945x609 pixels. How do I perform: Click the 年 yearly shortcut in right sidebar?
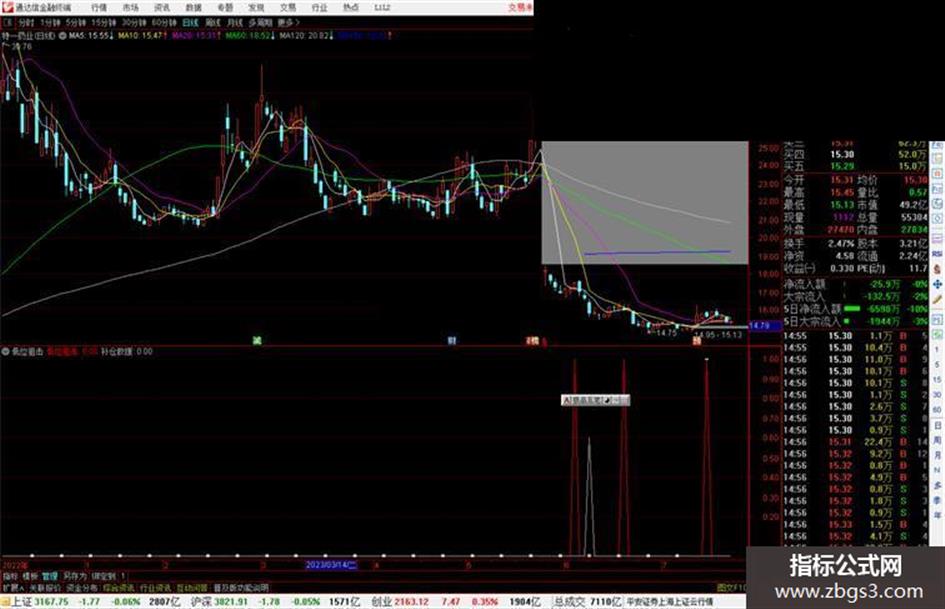937,515
